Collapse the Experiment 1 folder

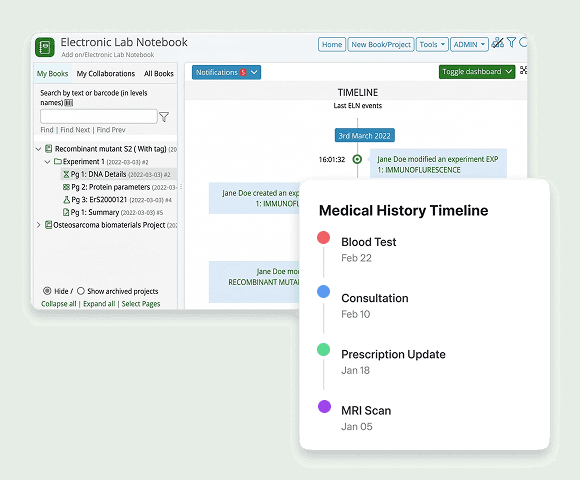click(47, 162)
